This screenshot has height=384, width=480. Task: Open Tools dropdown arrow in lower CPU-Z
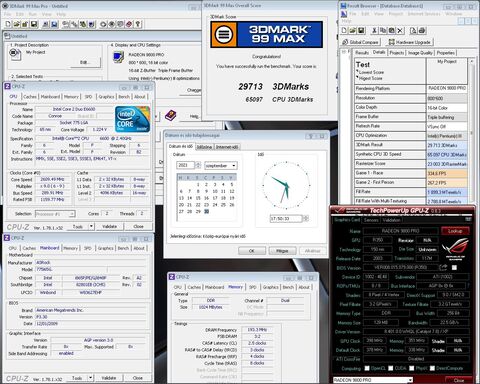tap(90, 378)
